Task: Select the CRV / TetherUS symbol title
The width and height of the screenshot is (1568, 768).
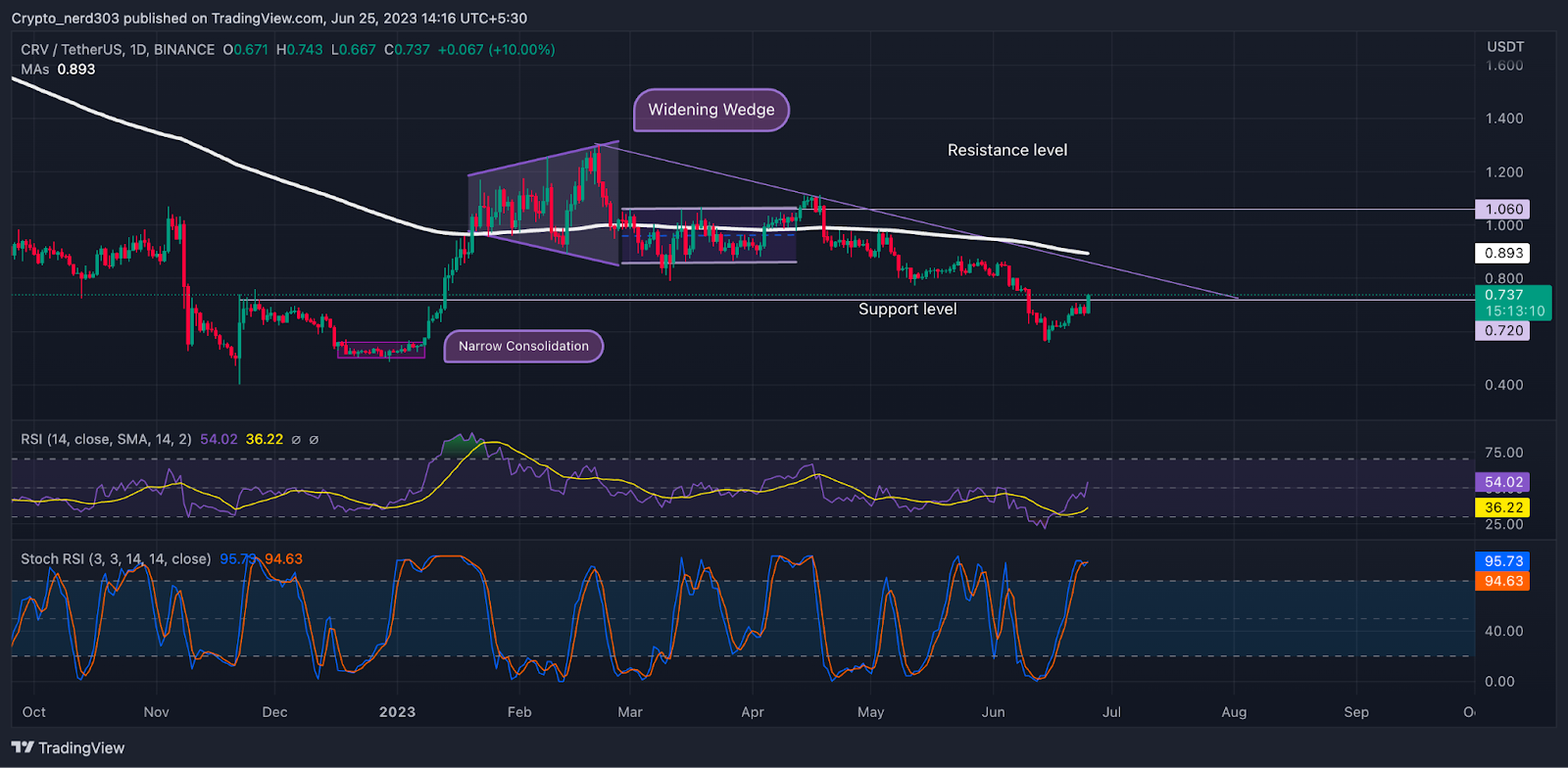Action: pyautogui.click(x=118, y=49)
